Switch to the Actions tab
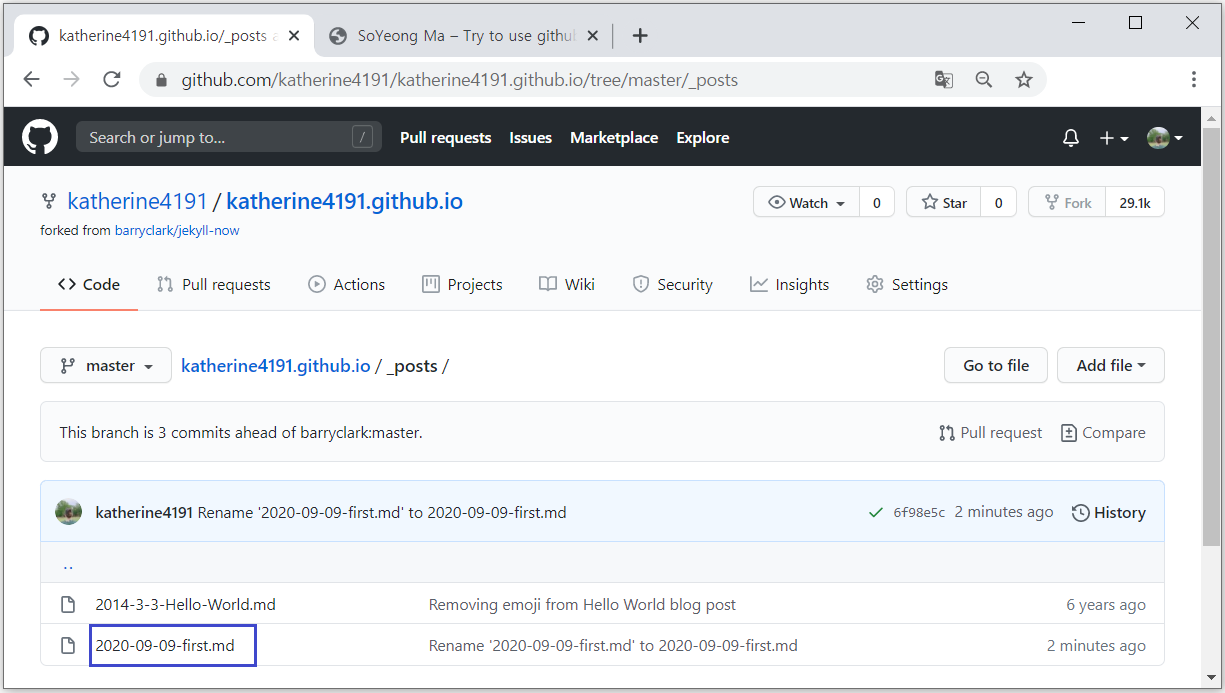Screen dimensions: 1225x693 [x=347, y=284]
